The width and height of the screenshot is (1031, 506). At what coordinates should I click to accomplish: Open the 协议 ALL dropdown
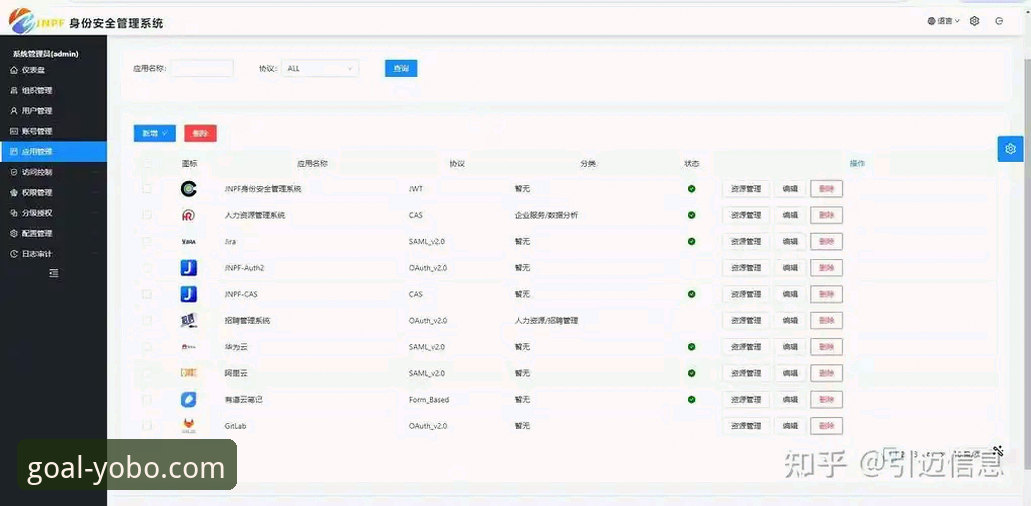pyautogui.click(x=320, y=68)
